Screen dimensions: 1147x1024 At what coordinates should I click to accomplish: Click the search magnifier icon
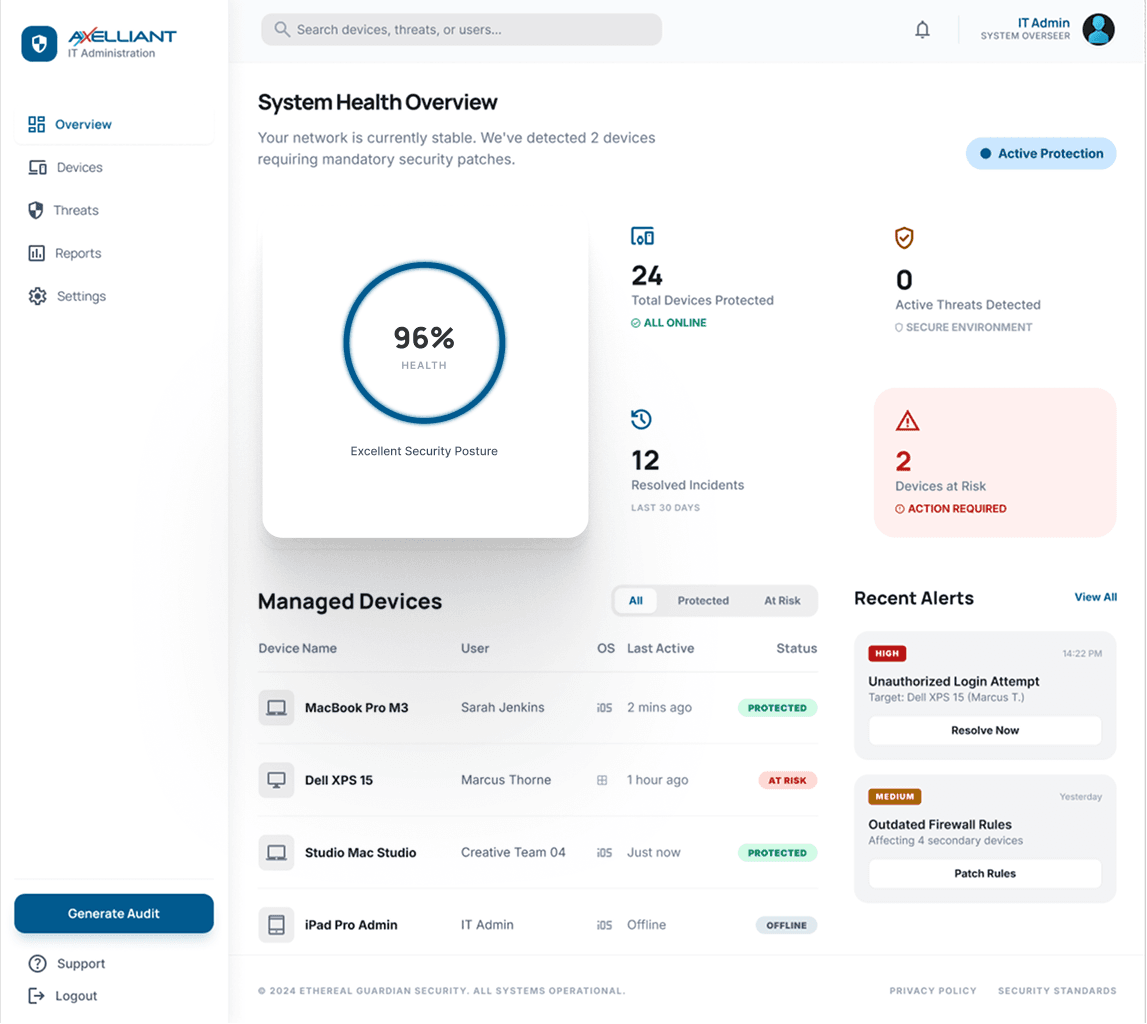(282, 29)
